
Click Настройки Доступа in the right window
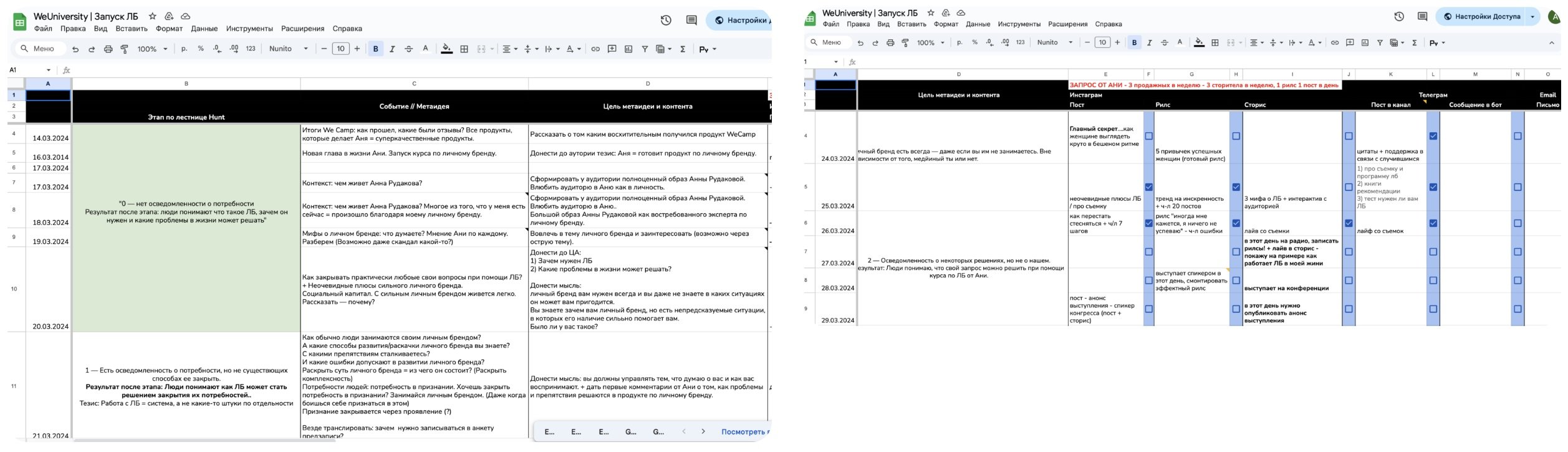click(x=1481, y=17)
